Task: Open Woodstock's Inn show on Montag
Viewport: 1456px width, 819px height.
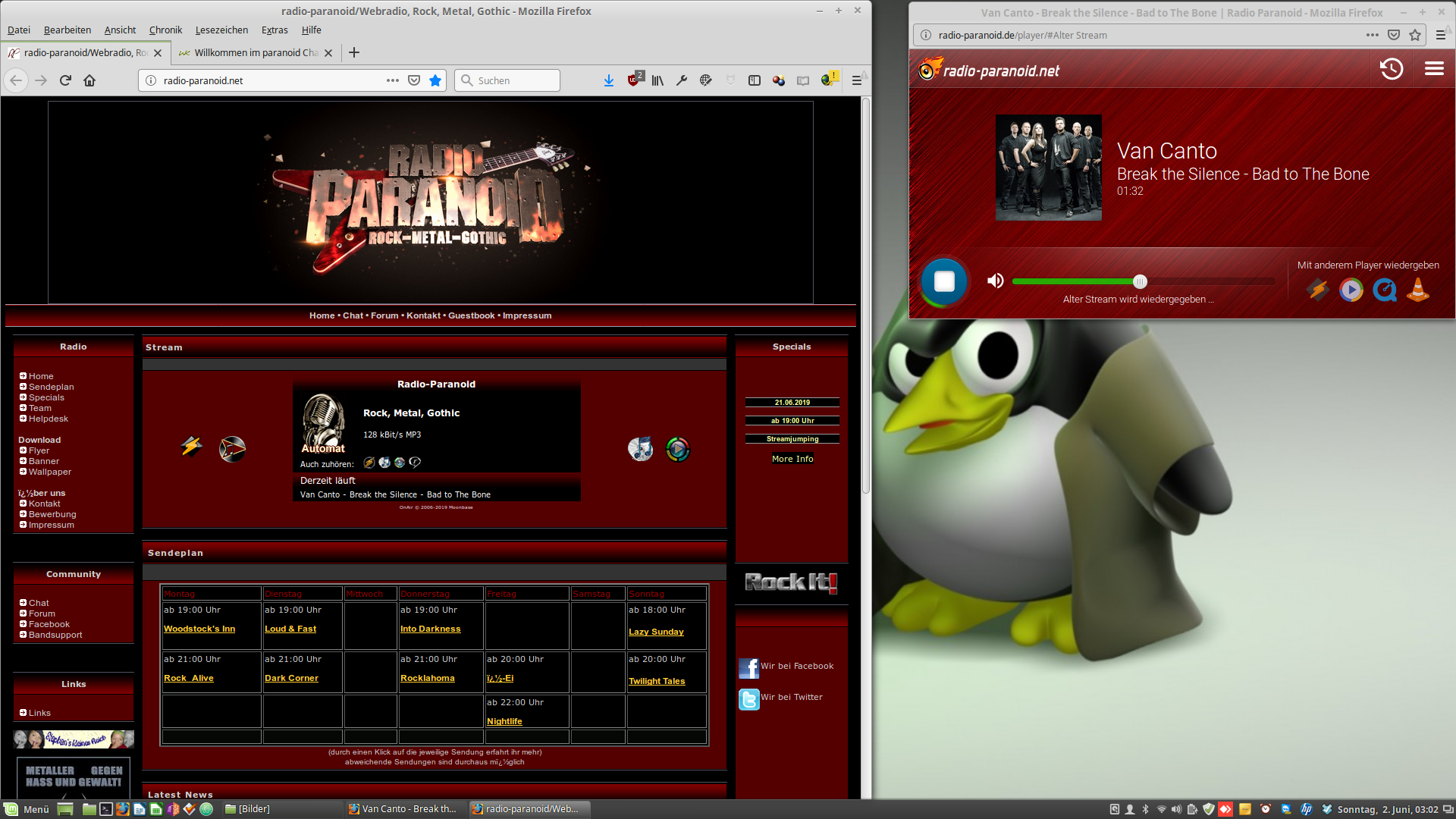Action: coord(199,629)
